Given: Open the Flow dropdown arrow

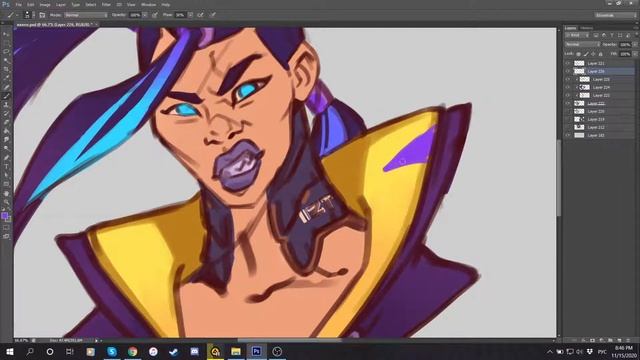Looking at the screenshot, I should pos(190,15).
